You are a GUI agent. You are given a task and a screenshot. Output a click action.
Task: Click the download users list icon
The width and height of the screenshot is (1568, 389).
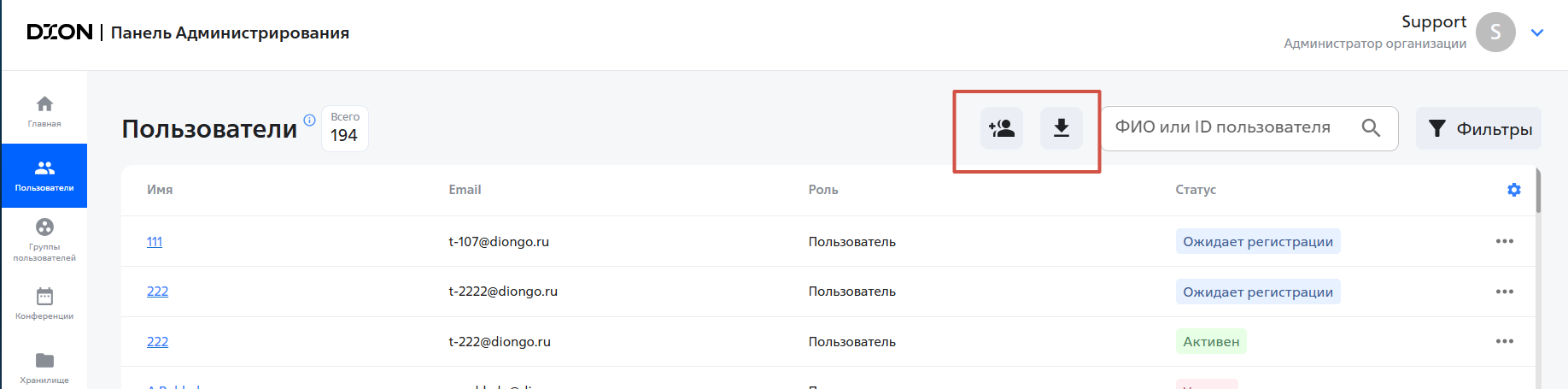(1061, 128)
